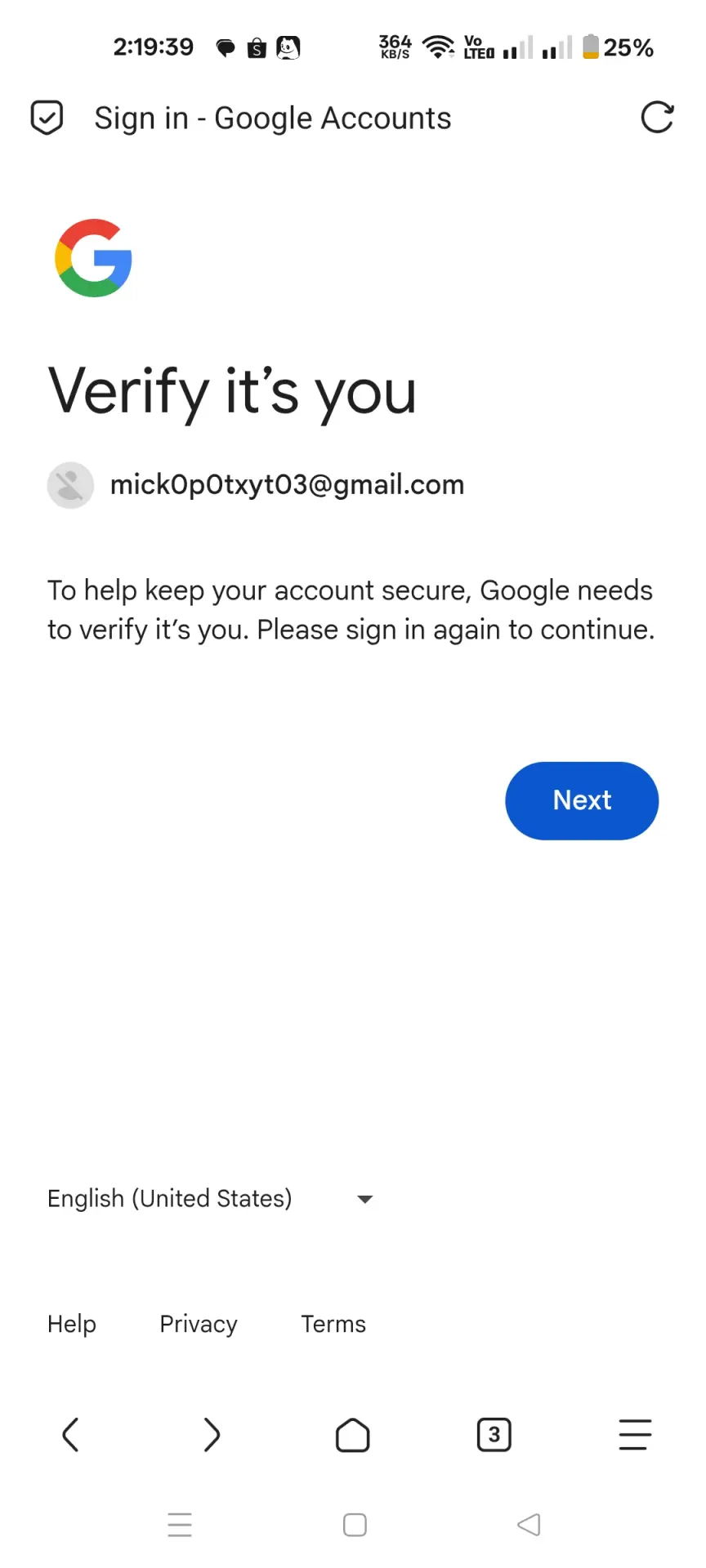This screenshot has width=706, height=1568.
Task: Go forward with the browser forward arrow
Action: click(212, 1435)
